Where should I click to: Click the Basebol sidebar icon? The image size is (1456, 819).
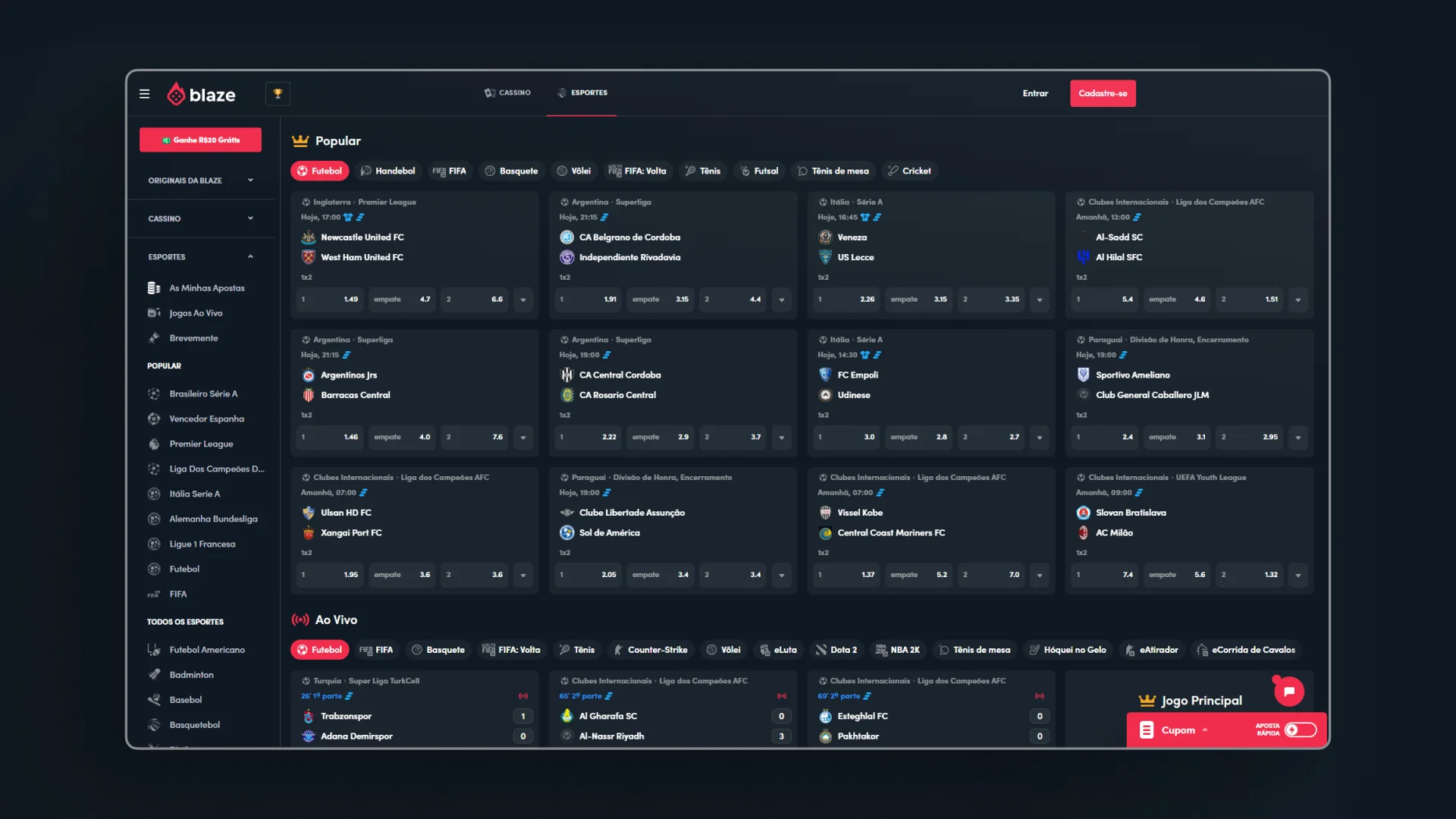coord(154,700)
